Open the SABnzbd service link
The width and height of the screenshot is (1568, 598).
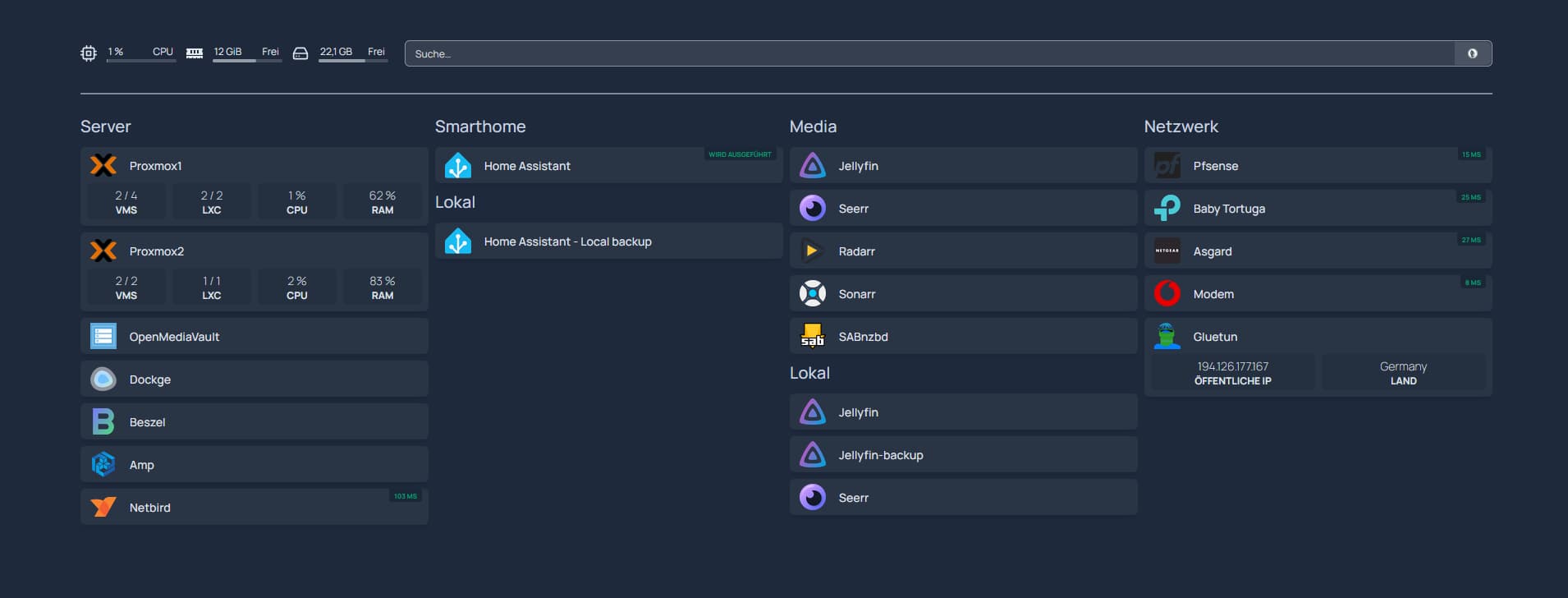pyautogui.click(x=964, y=336)
